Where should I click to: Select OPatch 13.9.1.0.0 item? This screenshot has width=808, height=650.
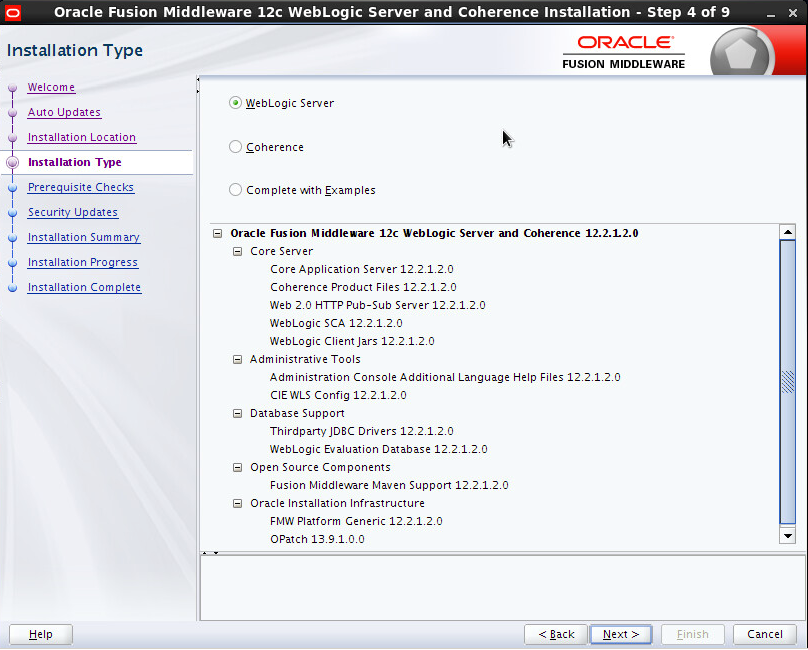pos(317,539)
